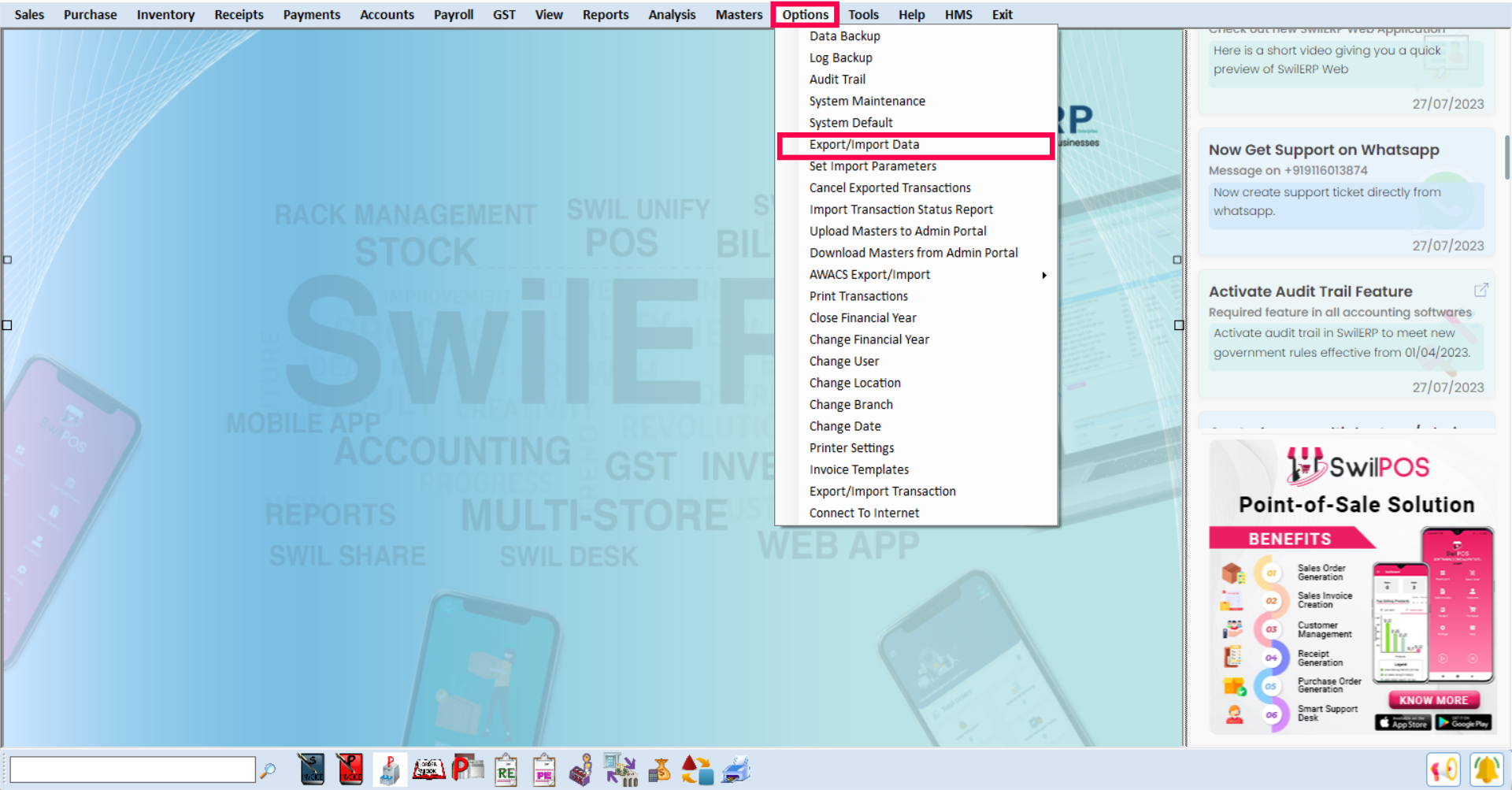Open the Sales Invoice (S) toolbar icon
The image size is (1512, 790).
pos(312,770)
